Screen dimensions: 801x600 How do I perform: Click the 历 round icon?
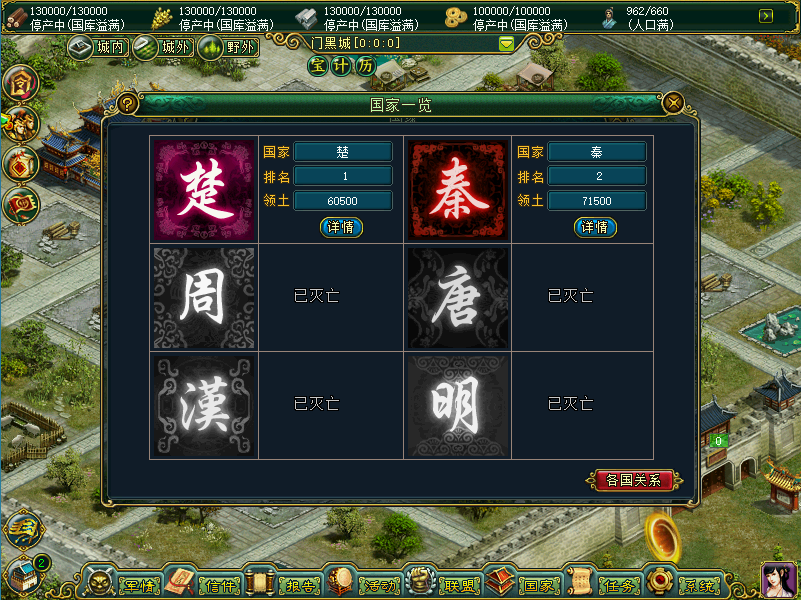point(365,66)
